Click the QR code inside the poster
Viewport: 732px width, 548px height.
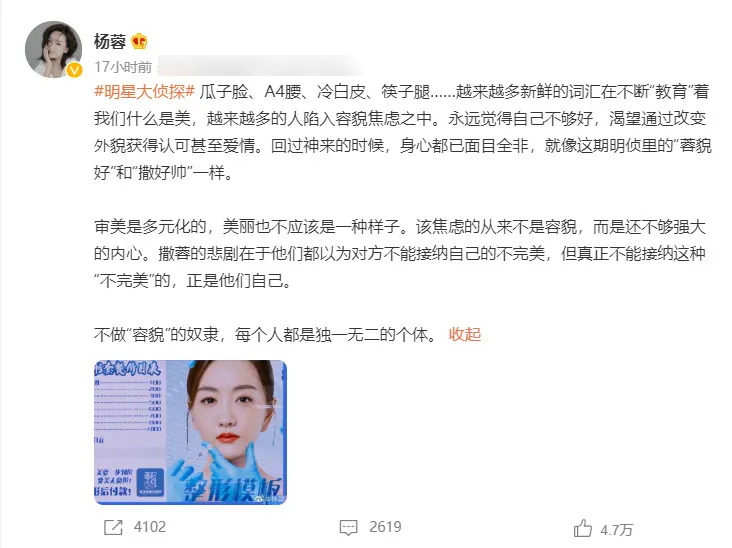point(150,482)
